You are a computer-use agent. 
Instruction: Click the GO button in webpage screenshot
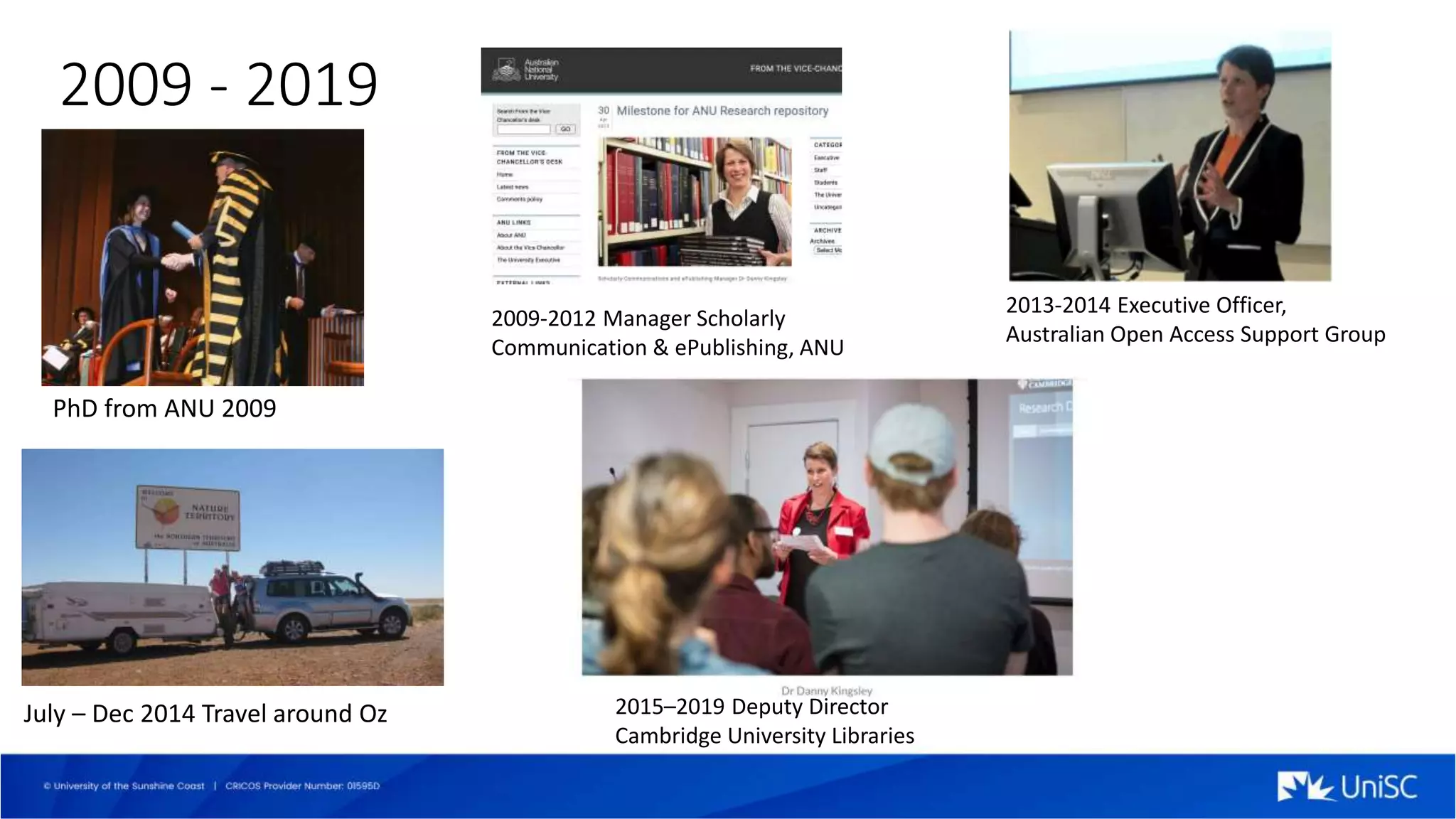565,129
